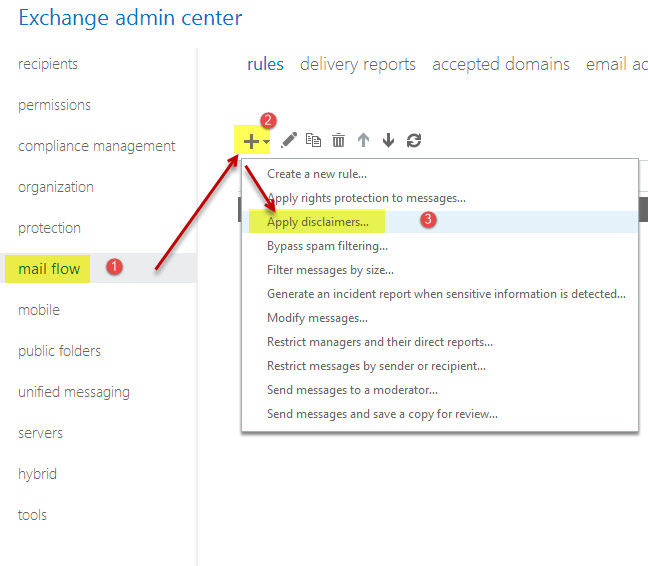The width and height of the screenshot is (648, 566).
Task: Click the refresh icon
Action: coord(414,140)
